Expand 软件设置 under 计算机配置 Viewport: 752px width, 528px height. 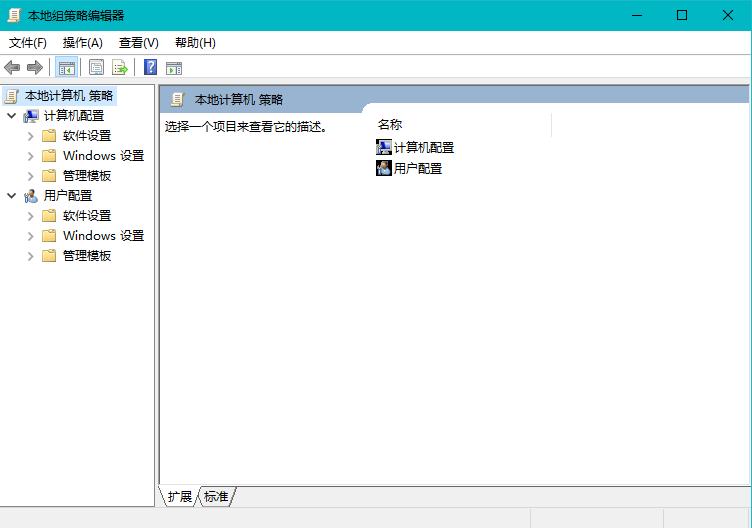pos(31,136)
